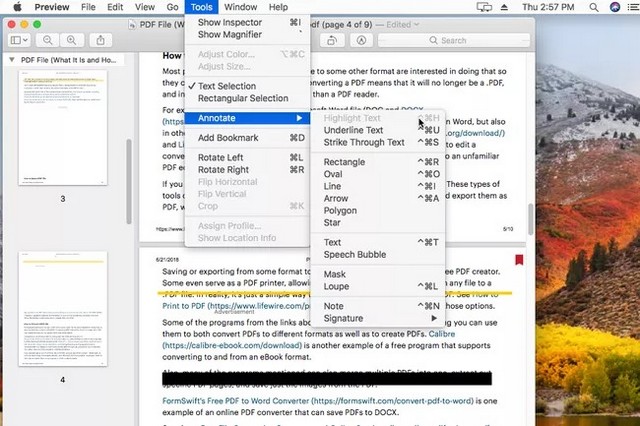Choose Loupe annotation

tap(378, 286)
